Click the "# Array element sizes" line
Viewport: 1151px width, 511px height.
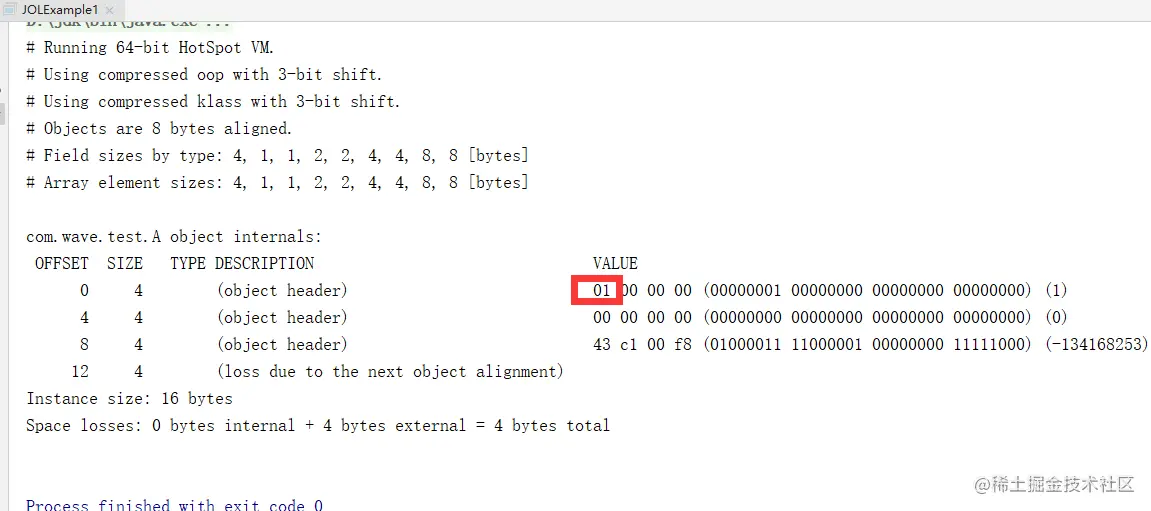(277, 183)
